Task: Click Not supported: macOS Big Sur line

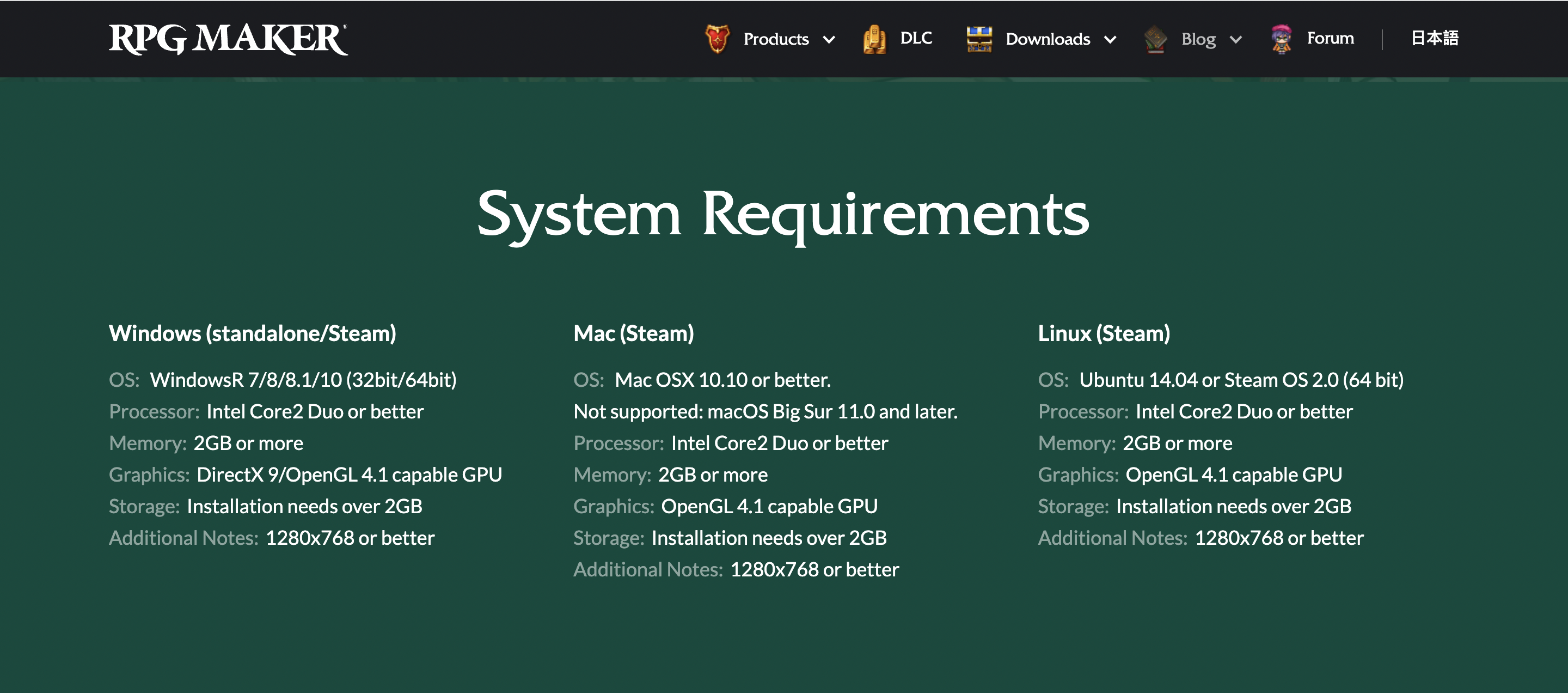Action: [765, 412]
